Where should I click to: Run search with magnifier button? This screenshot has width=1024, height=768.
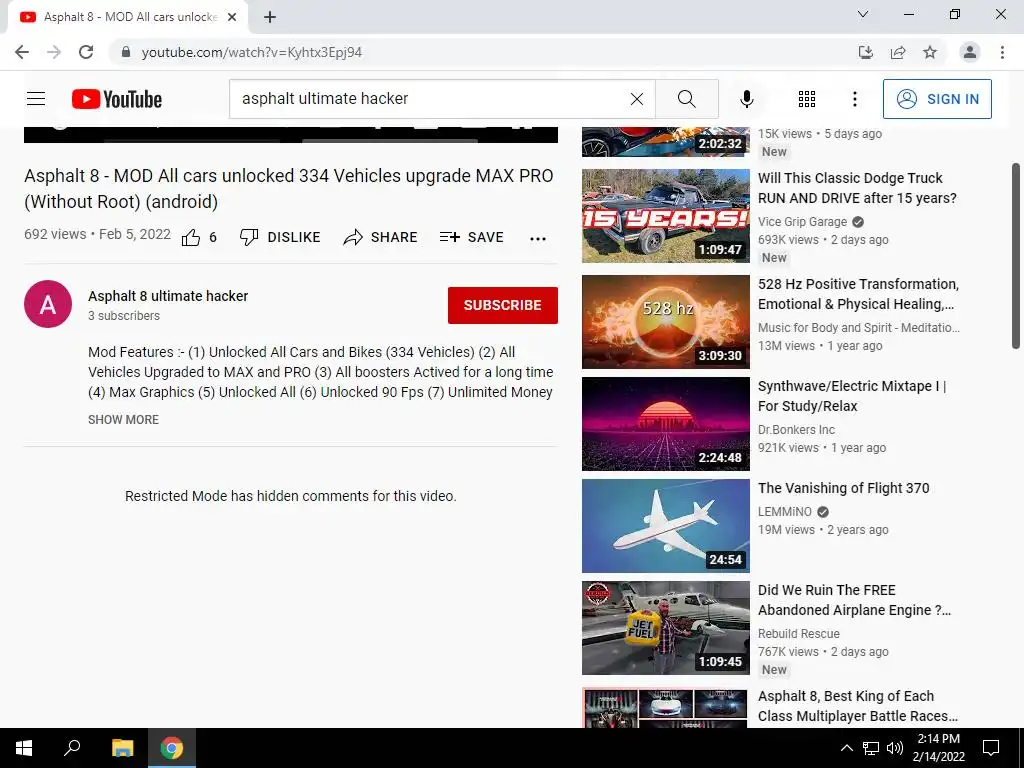(686, 99)
